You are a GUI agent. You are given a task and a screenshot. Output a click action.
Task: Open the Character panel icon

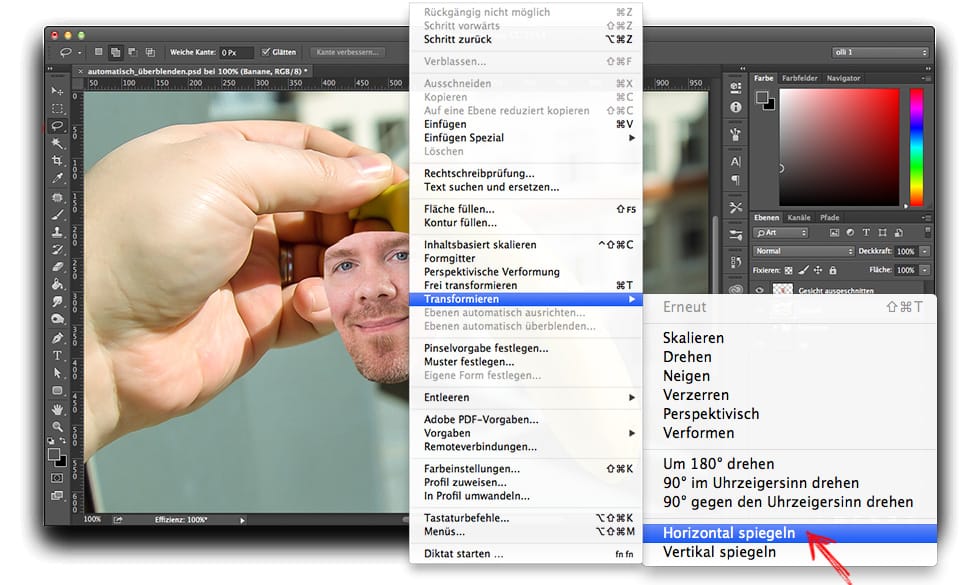click(x=736, y=161)
